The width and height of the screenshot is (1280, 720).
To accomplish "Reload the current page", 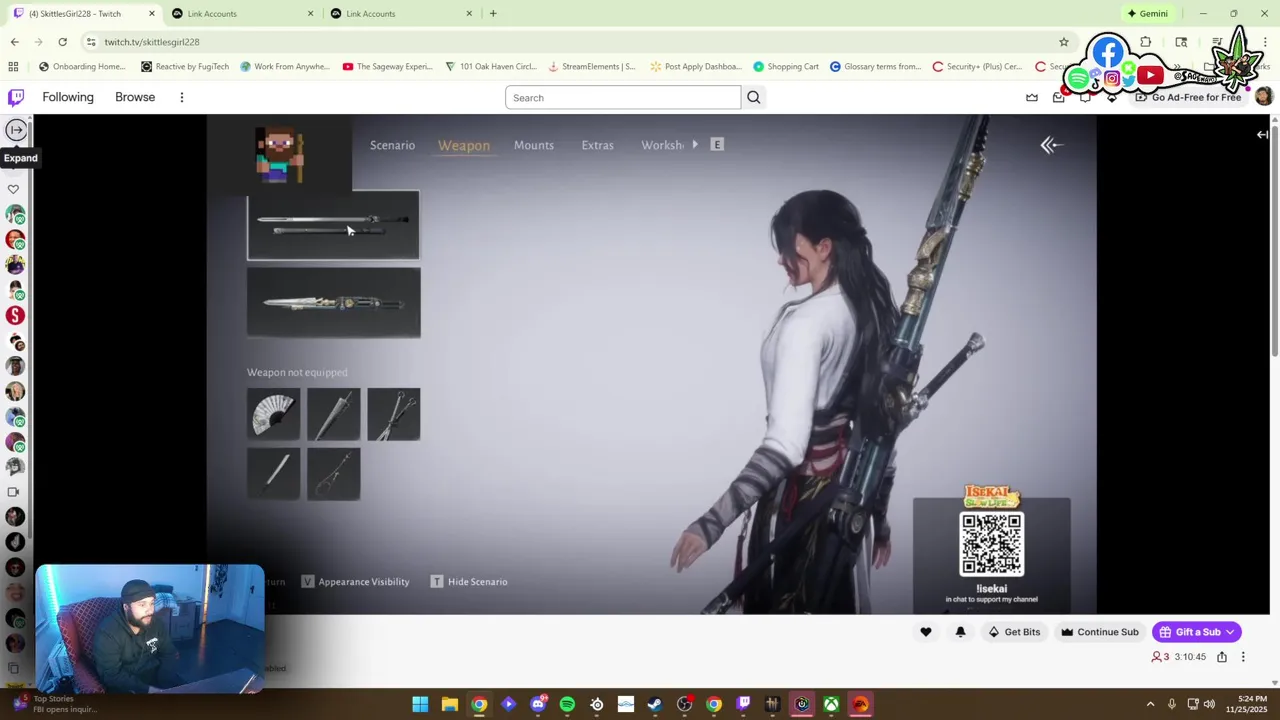I will [x=62, y=42].
